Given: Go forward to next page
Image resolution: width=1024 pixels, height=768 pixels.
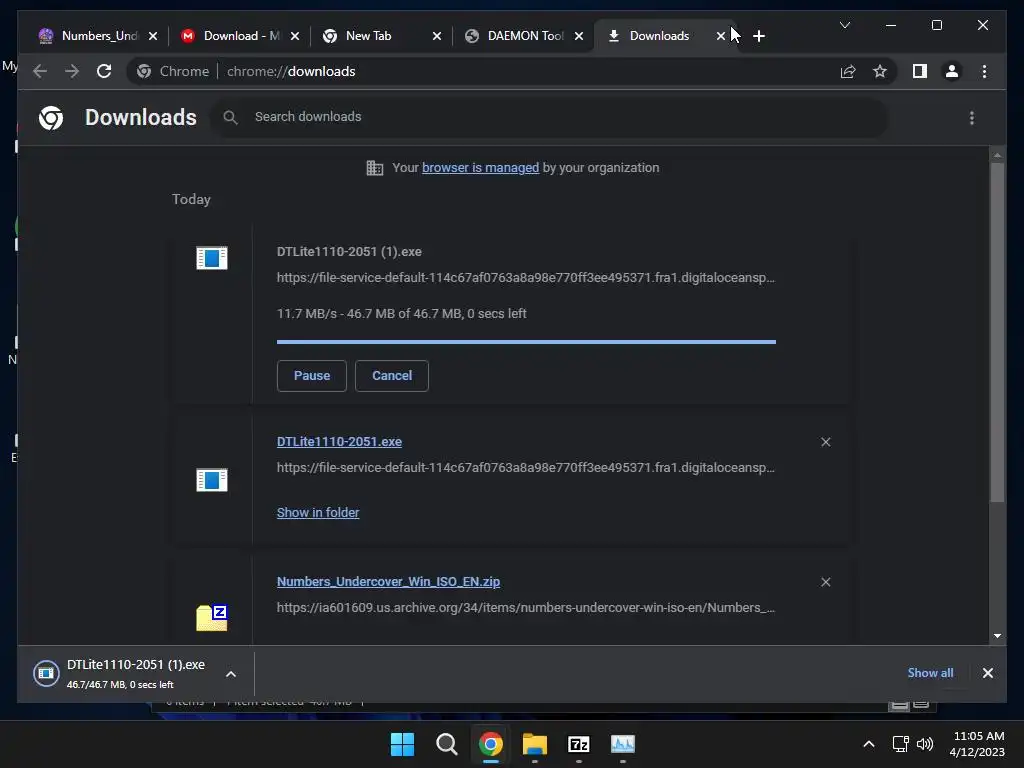Looking at the screenshot, I should click(x=72, y=71).
